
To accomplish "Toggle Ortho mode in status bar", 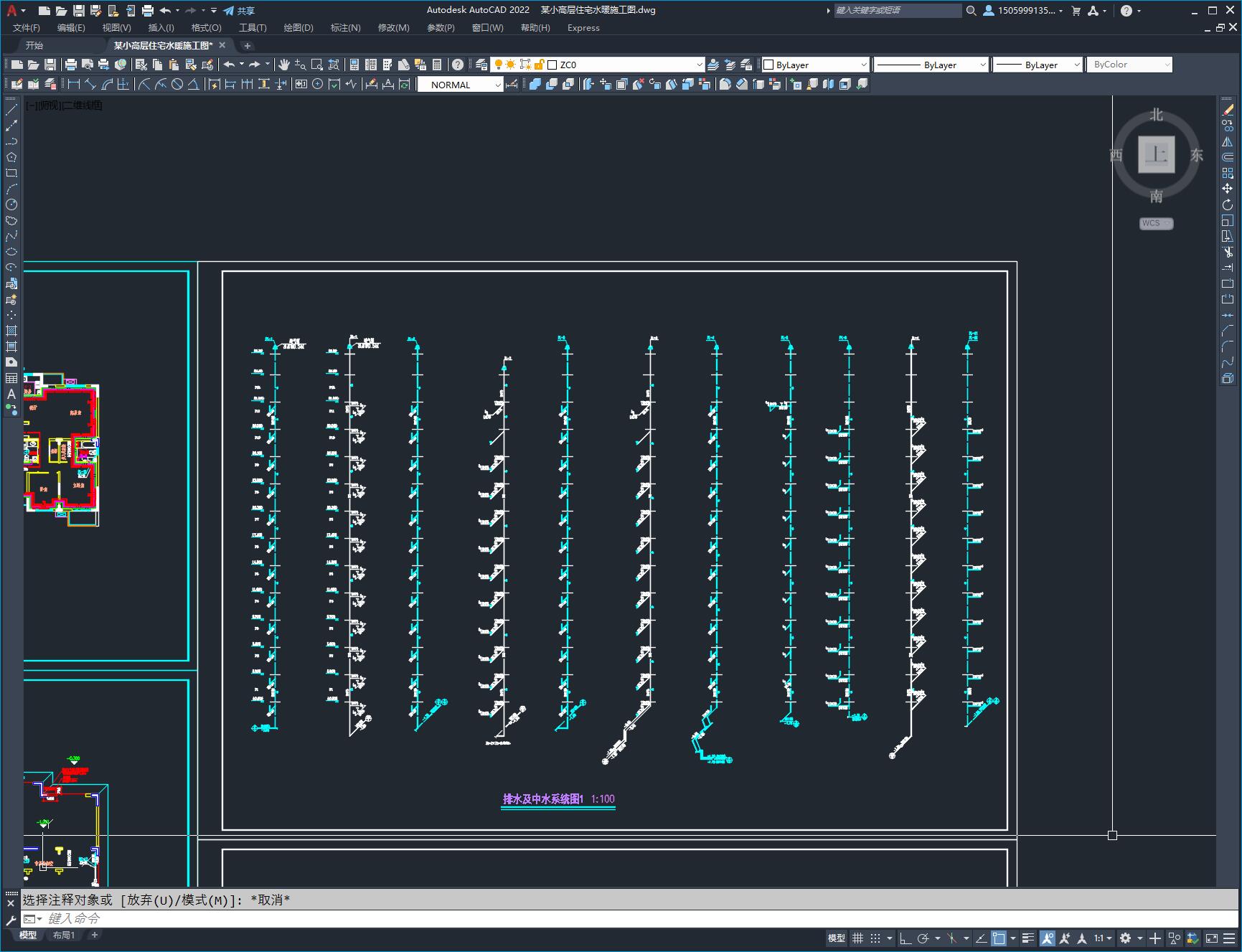I will (x=905, y=938).
